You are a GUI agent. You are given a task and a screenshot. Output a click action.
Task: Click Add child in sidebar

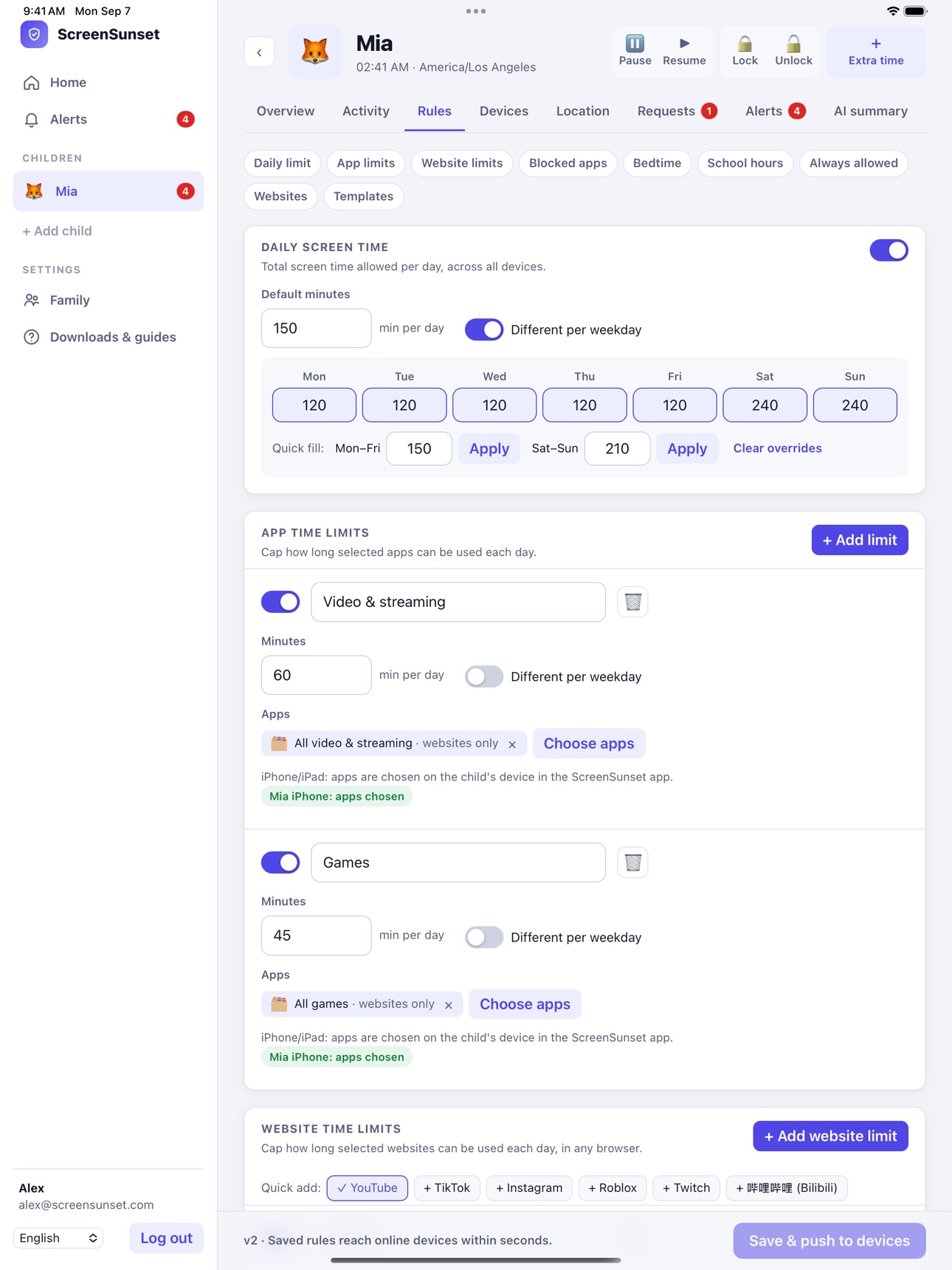click(58, 231)
